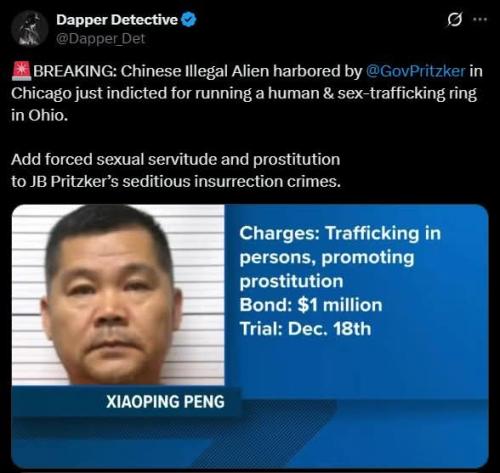
Task: Click the blue verified checkmark badge
Action: (189, 20)
